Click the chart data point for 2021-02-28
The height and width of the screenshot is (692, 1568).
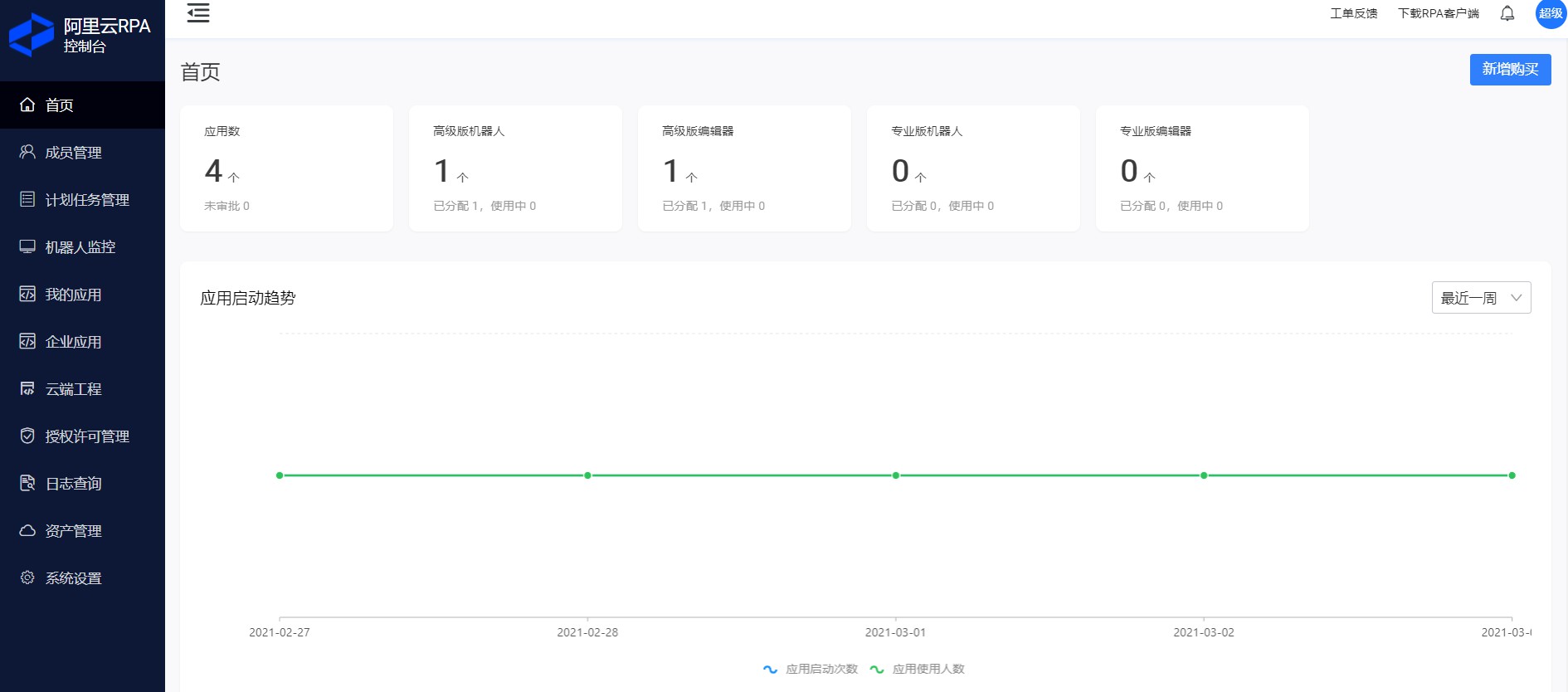point(587,475)
